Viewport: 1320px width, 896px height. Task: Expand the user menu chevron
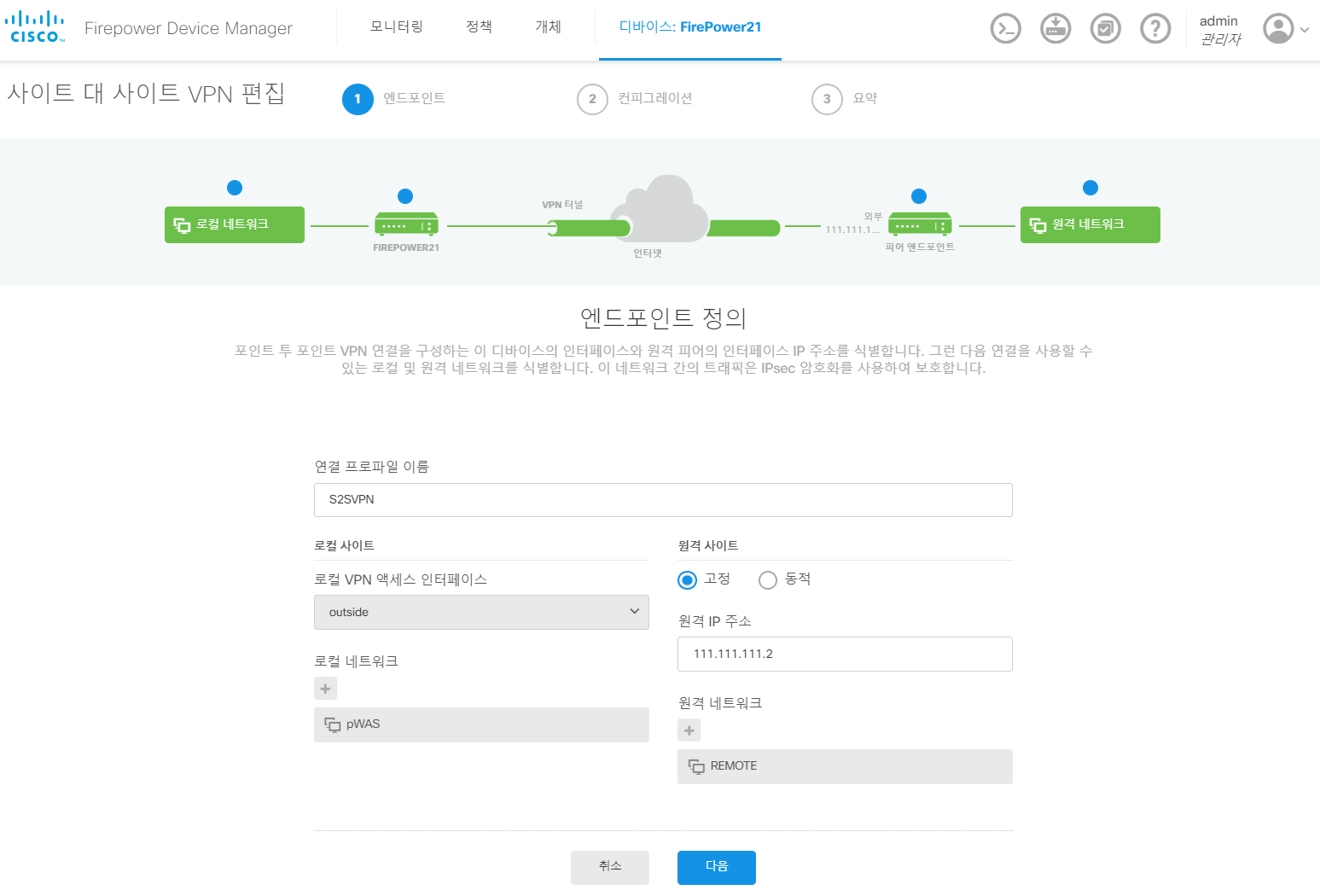click(x=1305, y=30)
